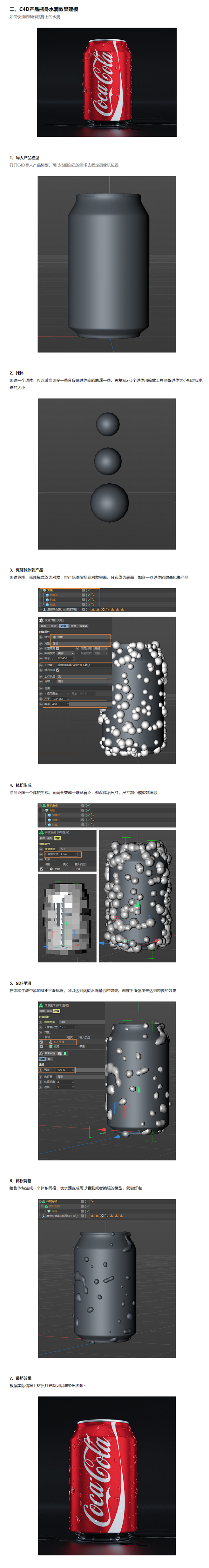Toggle the 固定克隆 checkbox
This screenshot has width=209, height=1568.
[x=58, y=648]
